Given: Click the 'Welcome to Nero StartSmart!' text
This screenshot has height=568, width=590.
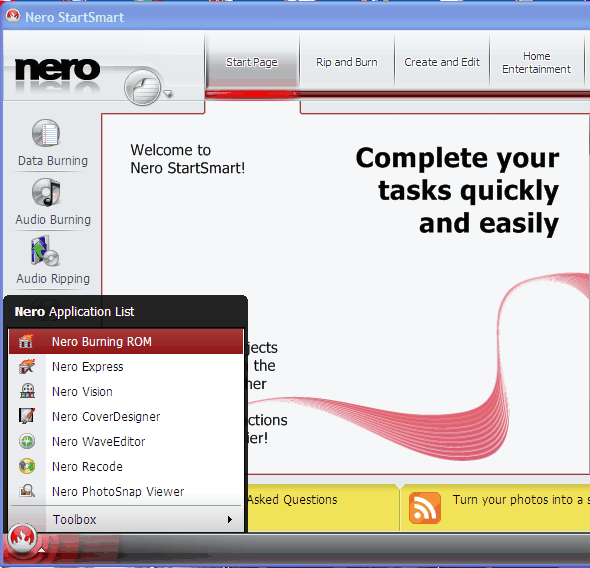Looking at the screenshot, I should pyautogui.click(x=188, y=159).
